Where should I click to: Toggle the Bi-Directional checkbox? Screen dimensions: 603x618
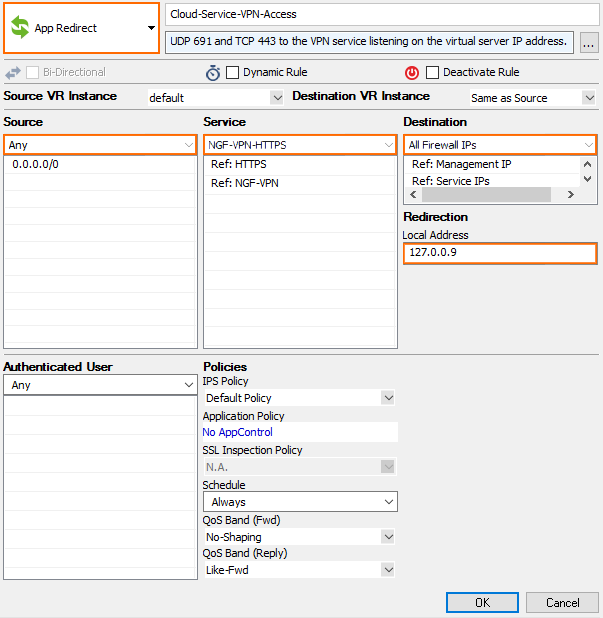coord(32,73)
